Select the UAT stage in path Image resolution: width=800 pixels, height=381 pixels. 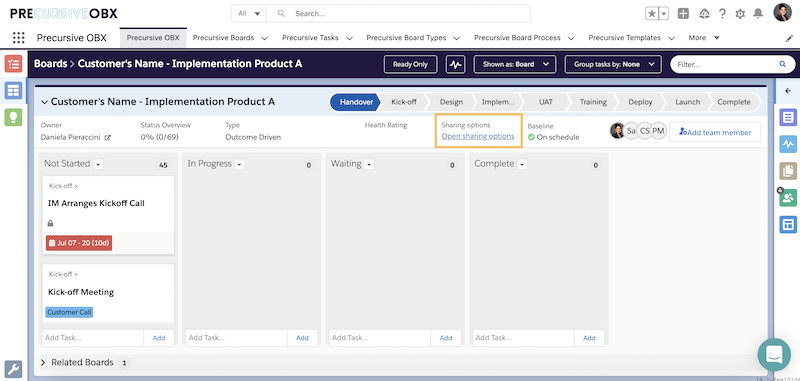(545, 102)
